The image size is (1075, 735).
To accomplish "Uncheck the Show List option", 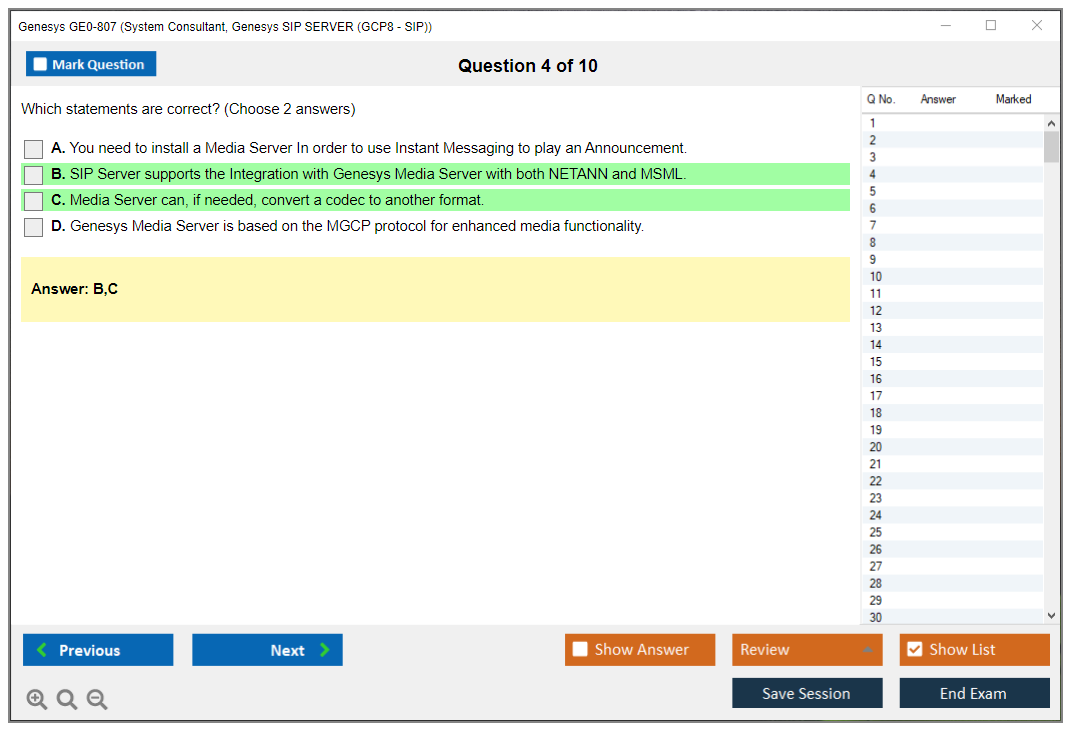I will pos(914,650).
